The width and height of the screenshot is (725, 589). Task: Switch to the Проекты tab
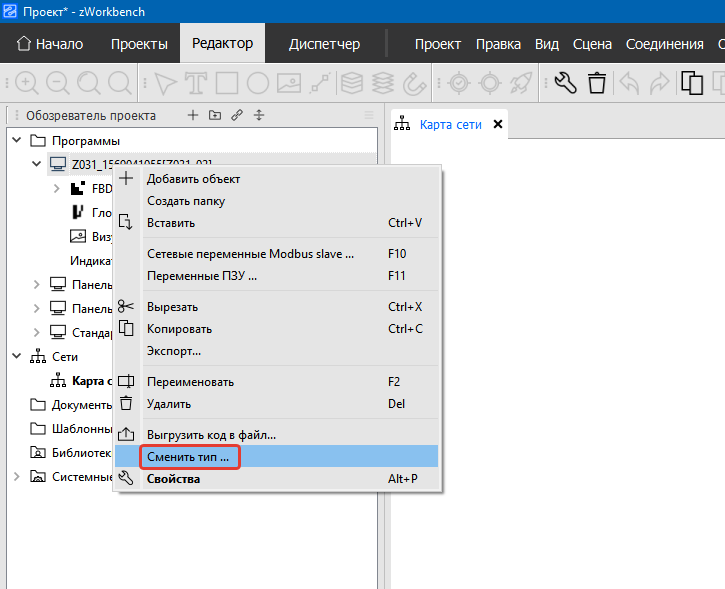click(139, 44)
